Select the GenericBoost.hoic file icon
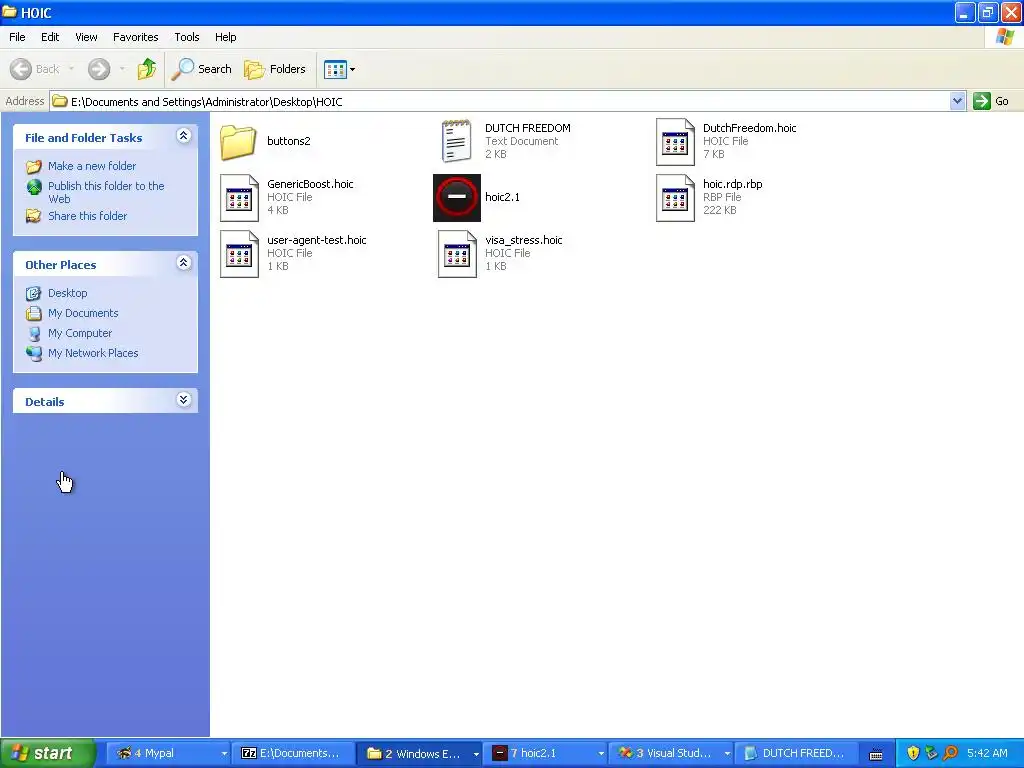 tap(239, 198)
